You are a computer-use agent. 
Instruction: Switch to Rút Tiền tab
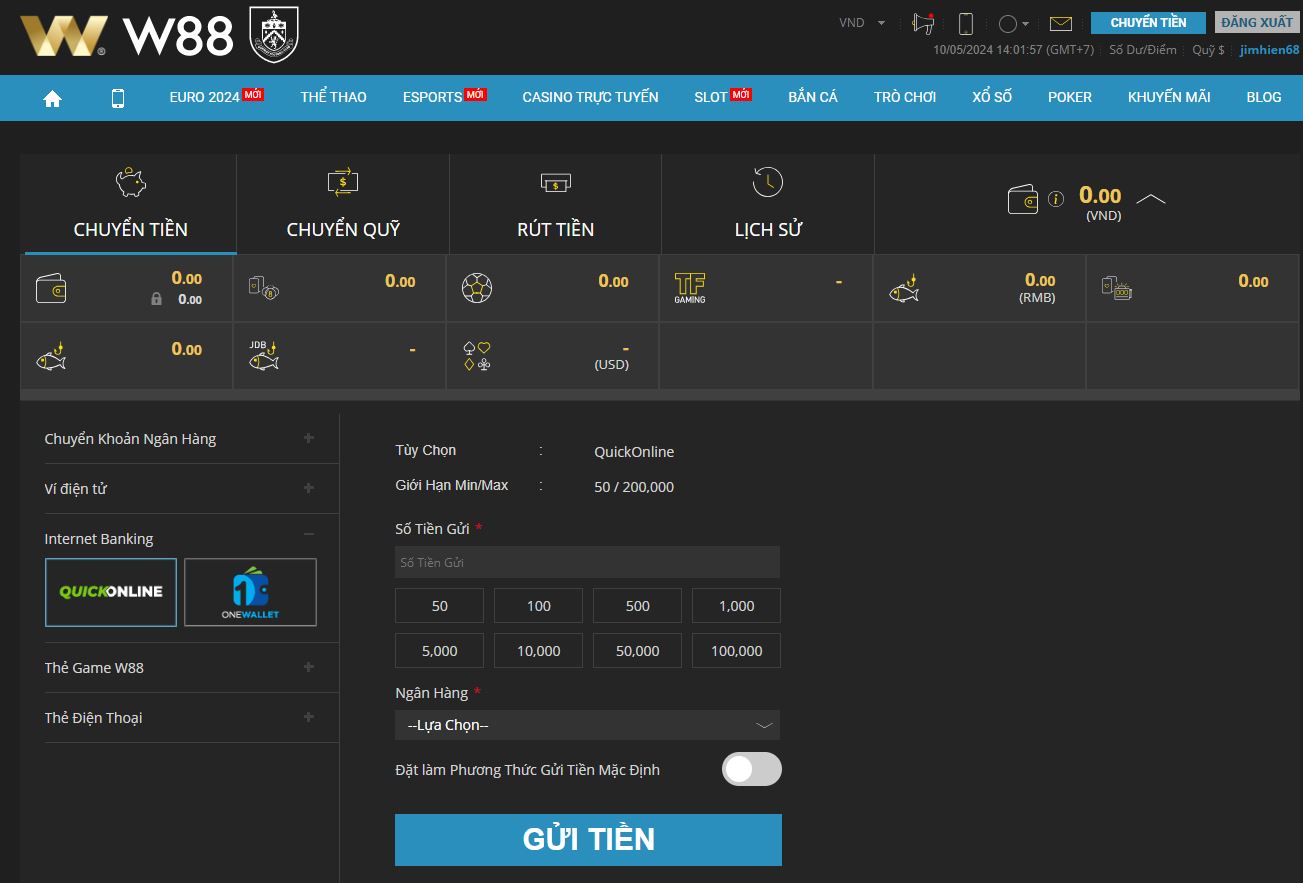pos(555,204)
